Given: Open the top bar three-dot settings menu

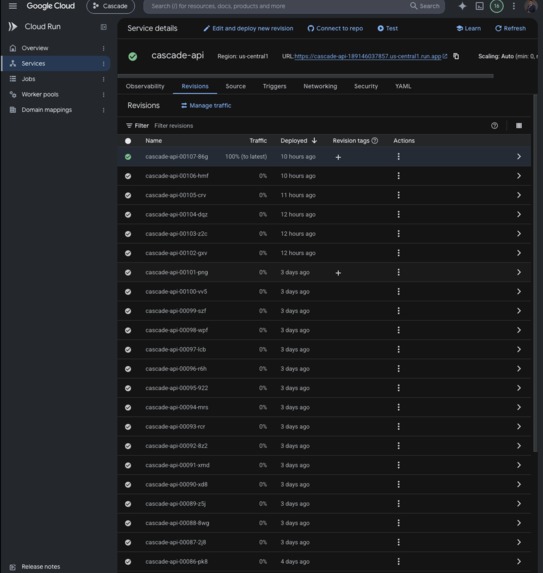Looking at the screenshot, I should (x=514, y=6).
